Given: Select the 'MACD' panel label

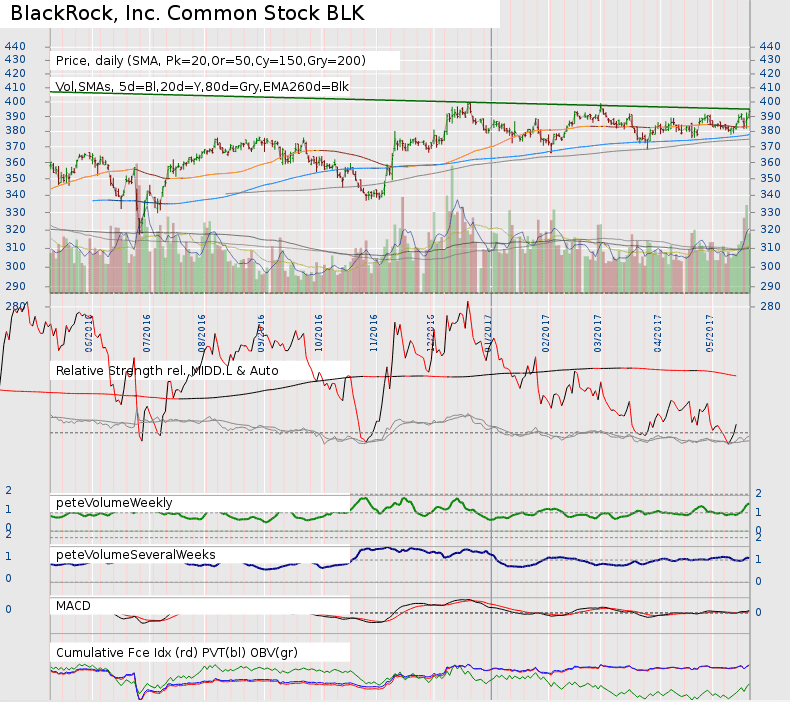Looking at the screenshot, I should click(73, 606).
